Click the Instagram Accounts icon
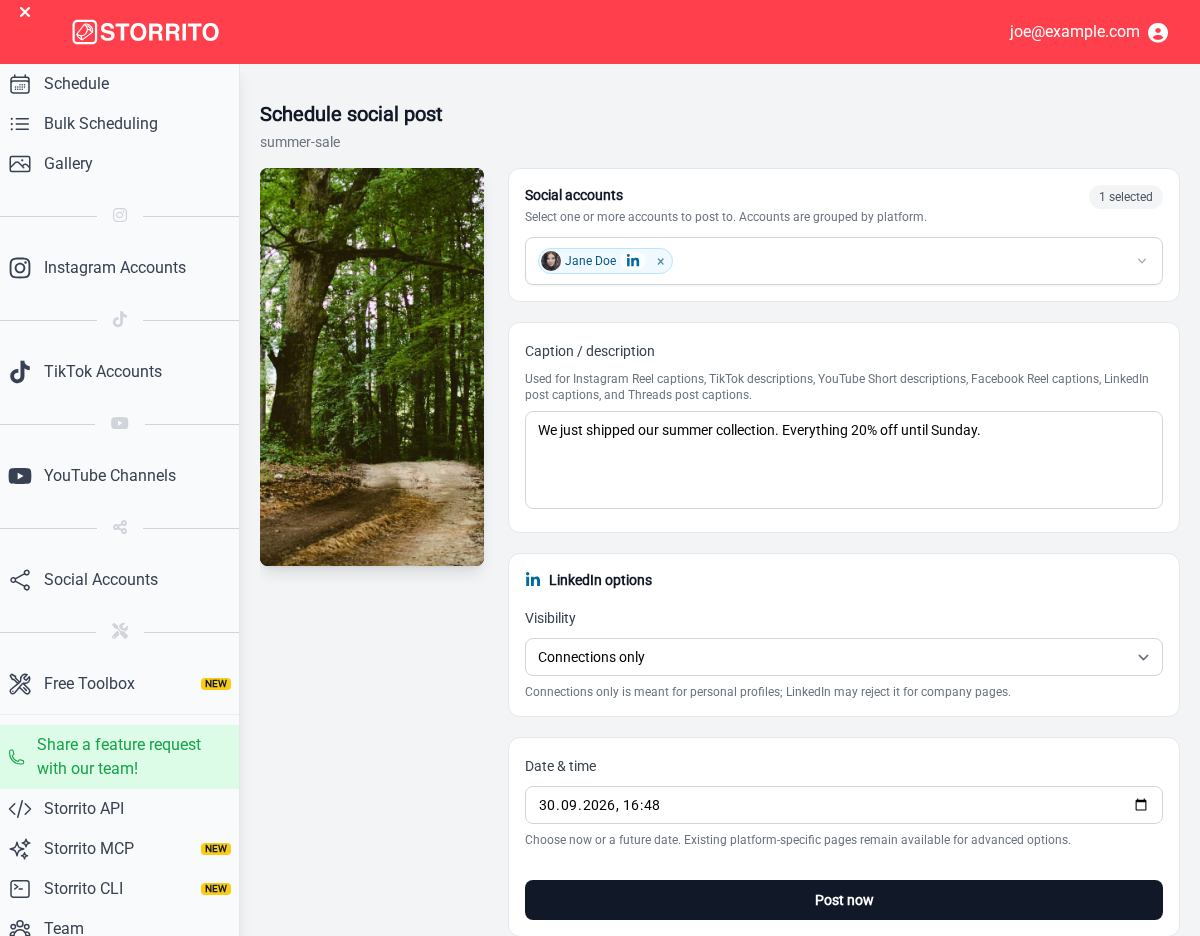The width and height of the screenshot is (1200, 936). 20,268
